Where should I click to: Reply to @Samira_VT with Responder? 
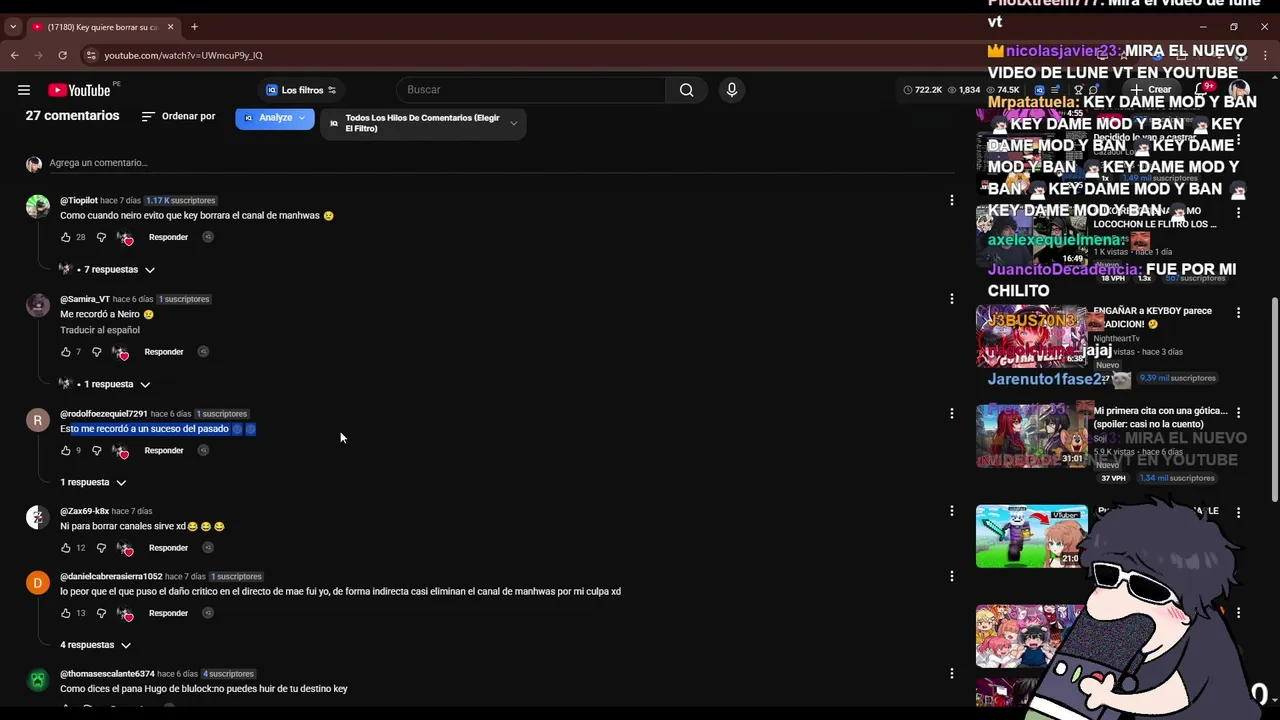164,352
